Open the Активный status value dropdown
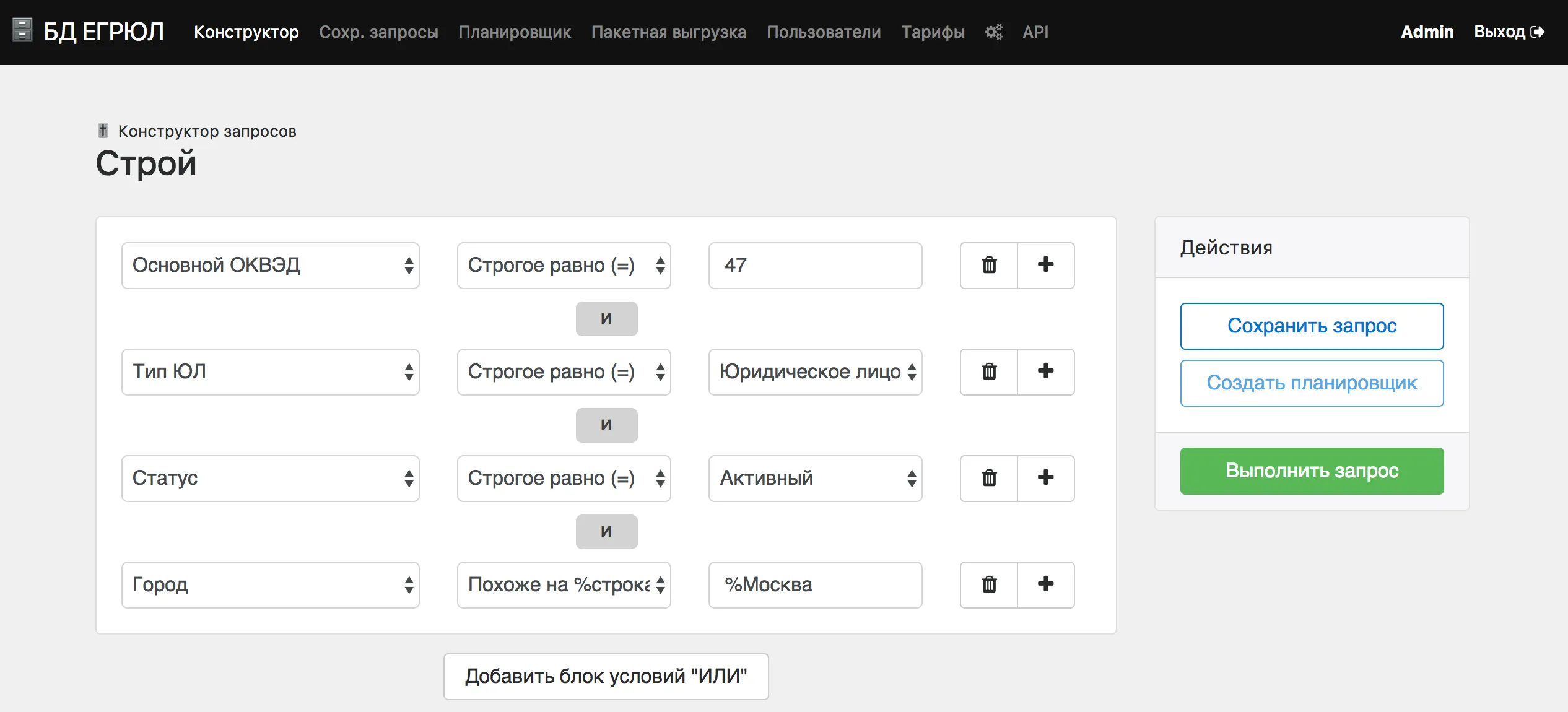The height and width of the screenshot is (712, 1568). pyautogui.click(x=815, y=478)
